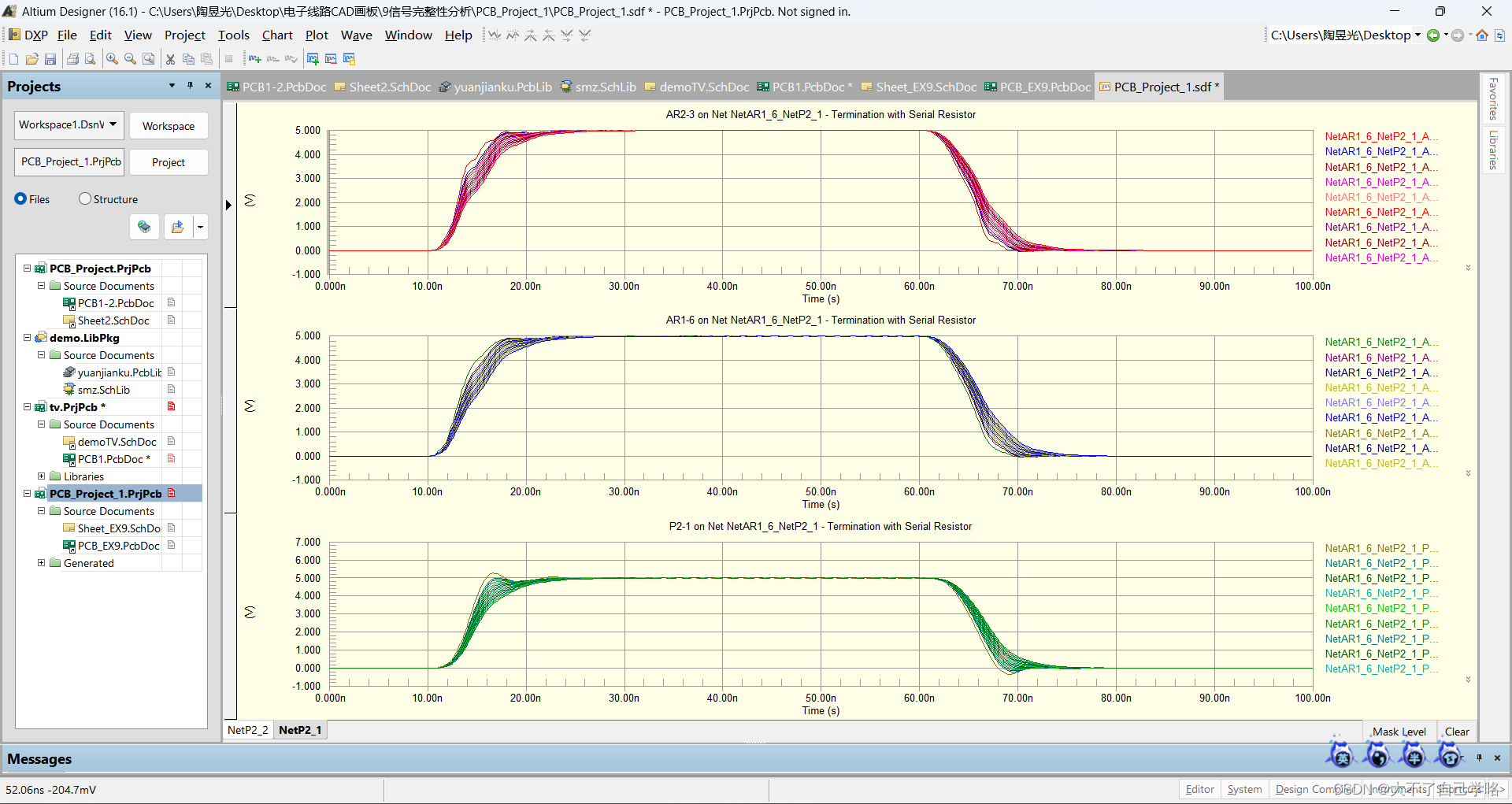
Task: Click the home page icon
Action: (x=1482, y=35)
